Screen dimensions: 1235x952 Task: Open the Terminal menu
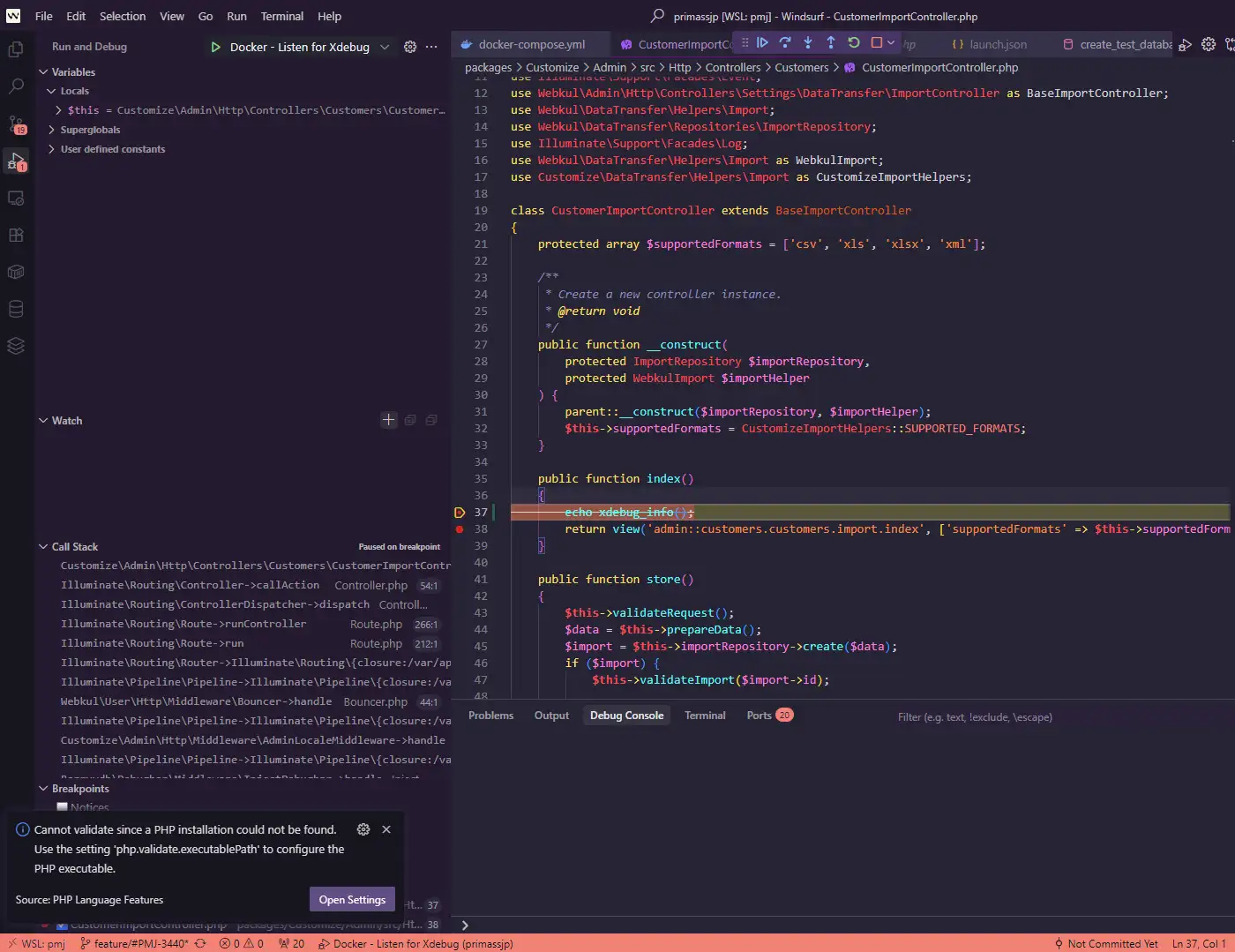pos(281,16)
